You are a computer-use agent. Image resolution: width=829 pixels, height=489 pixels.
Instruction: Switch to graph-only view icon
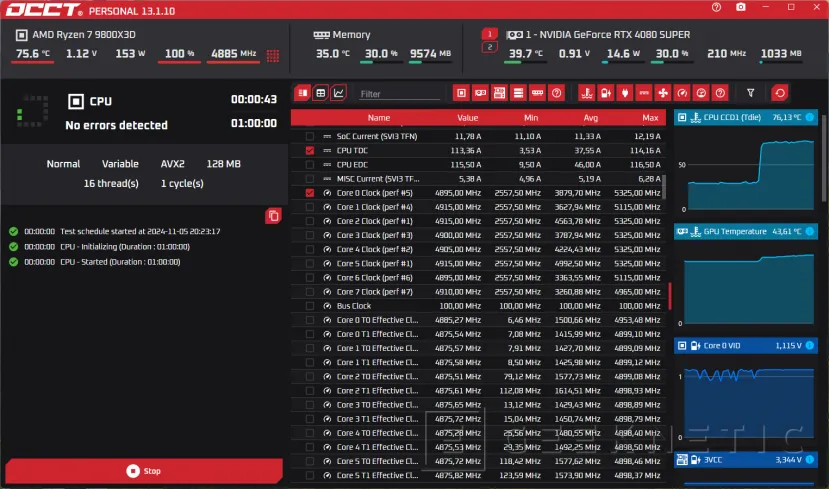[x=338, y=93]
